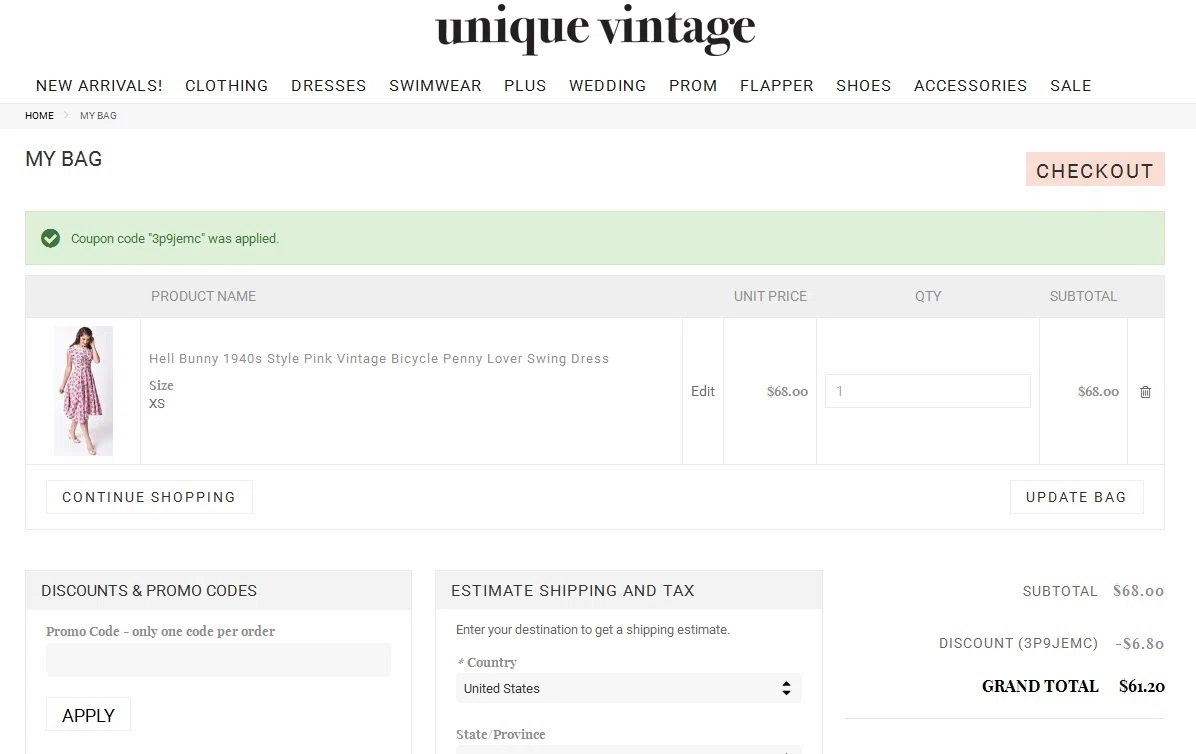This screenshot has height=754, width=1196.
Task: Open the Wedding menu
Action: coord(608,85)
